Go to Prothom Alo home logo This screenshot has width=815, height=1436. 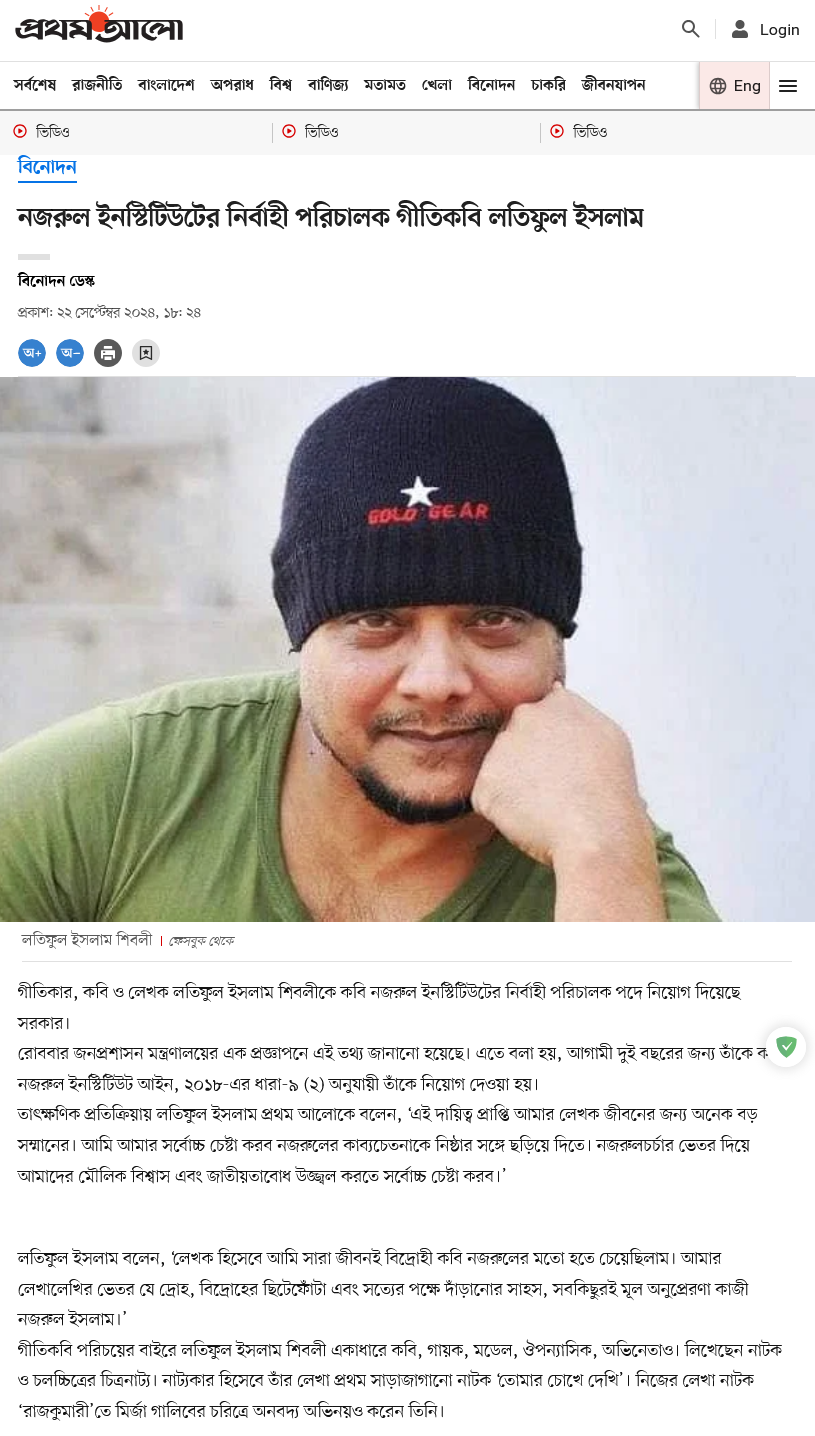99,25
